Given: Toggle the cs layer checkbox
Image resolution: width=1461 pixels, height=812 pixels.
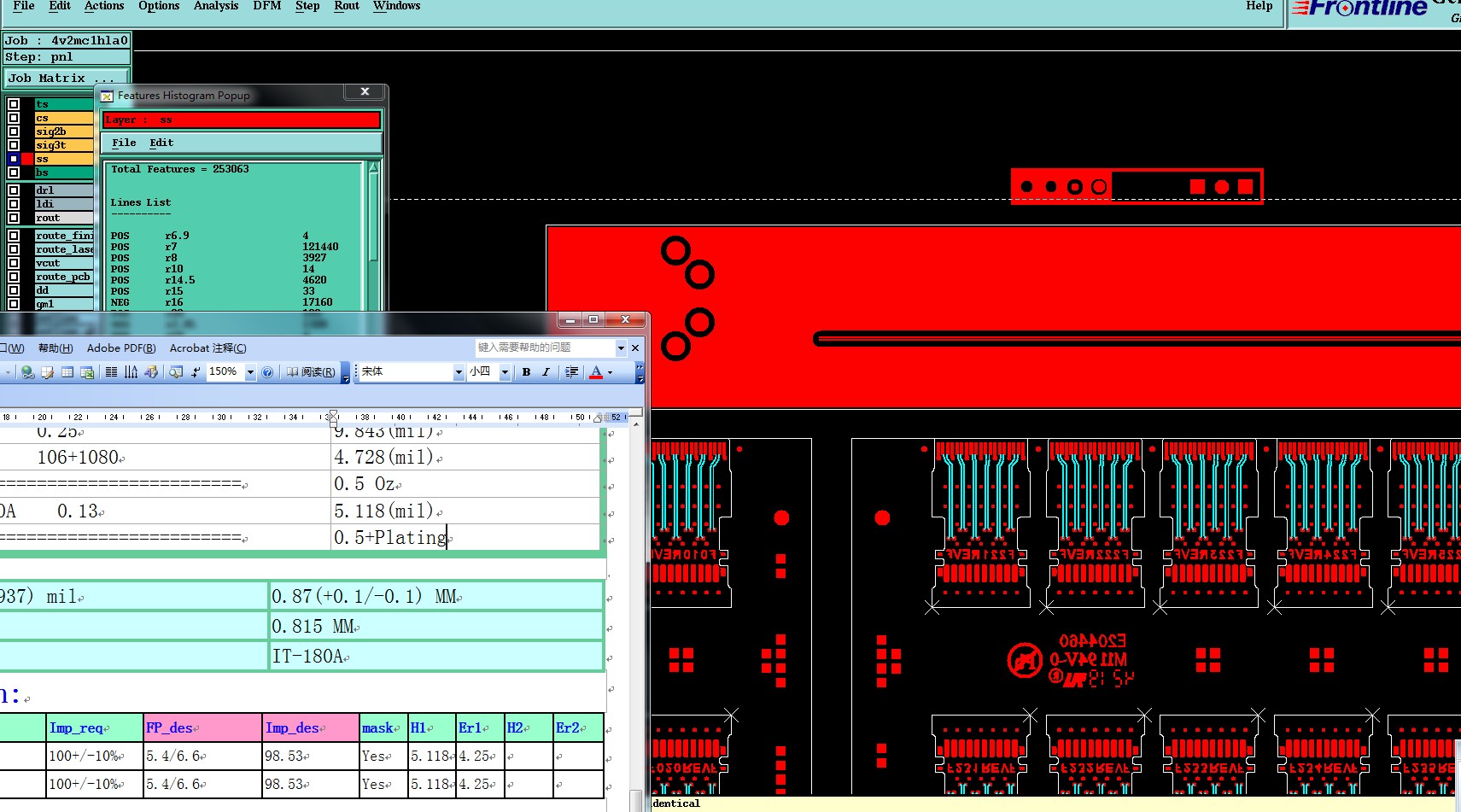Looking at the screenshot, I should pos(14,118).
